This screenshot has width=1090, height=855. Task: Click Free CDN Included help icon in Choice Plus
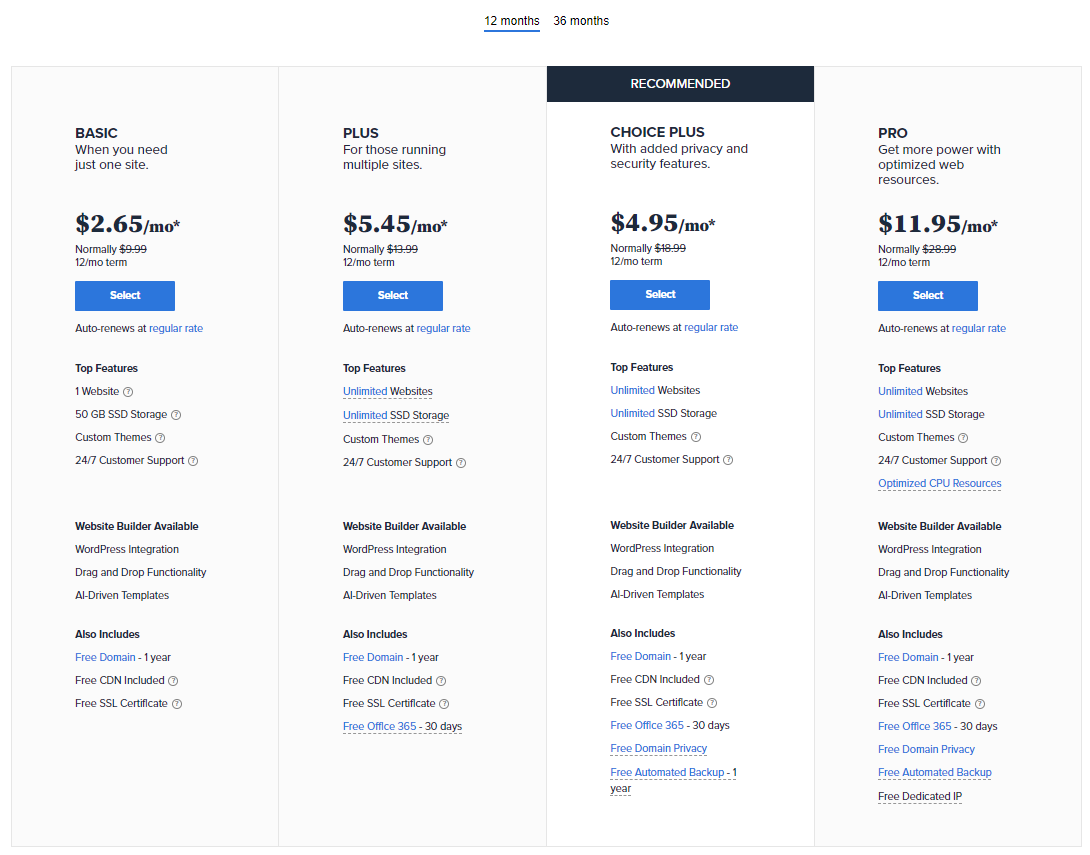(x=709, y=680)
